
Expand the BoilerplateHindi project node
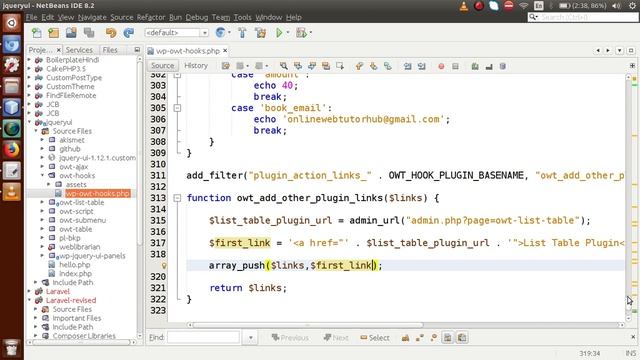click(x=29, y=60)
